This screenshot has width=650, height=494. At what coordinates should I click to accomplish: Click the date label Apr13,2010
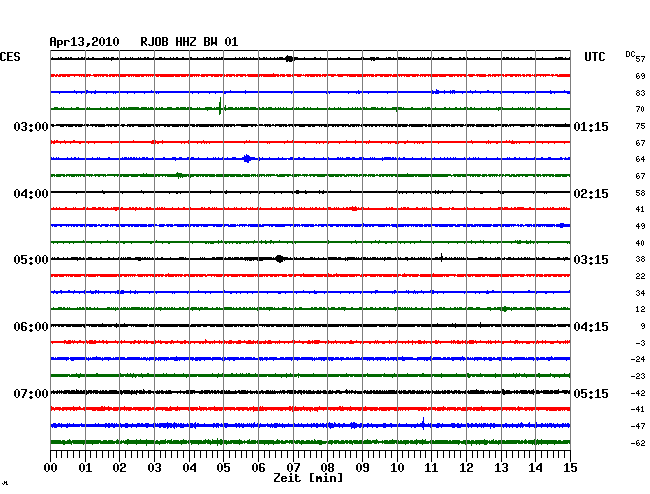coord(85,42)
